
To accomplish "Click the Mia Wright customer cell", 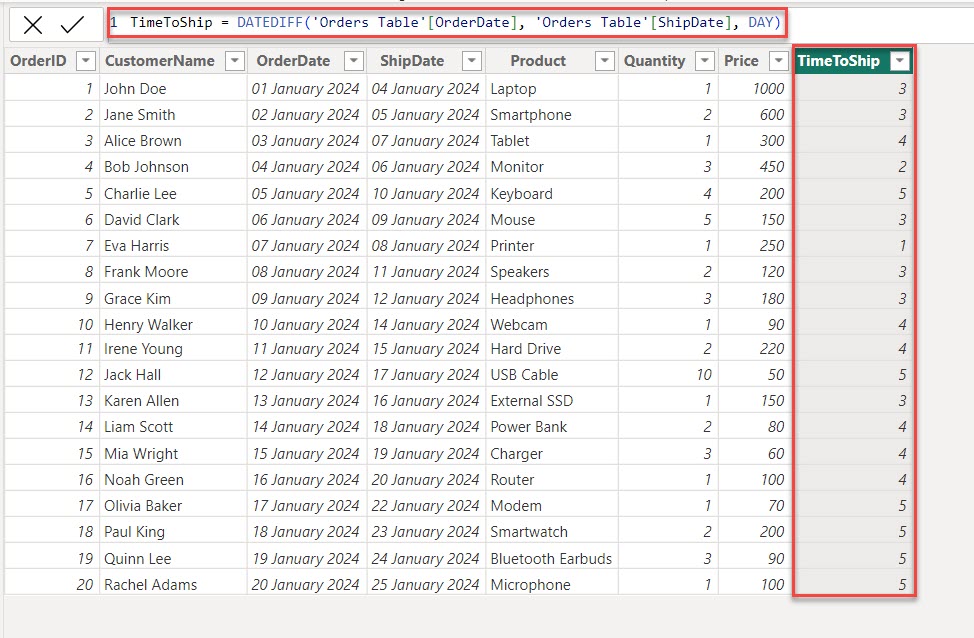I will coord(173,454).
